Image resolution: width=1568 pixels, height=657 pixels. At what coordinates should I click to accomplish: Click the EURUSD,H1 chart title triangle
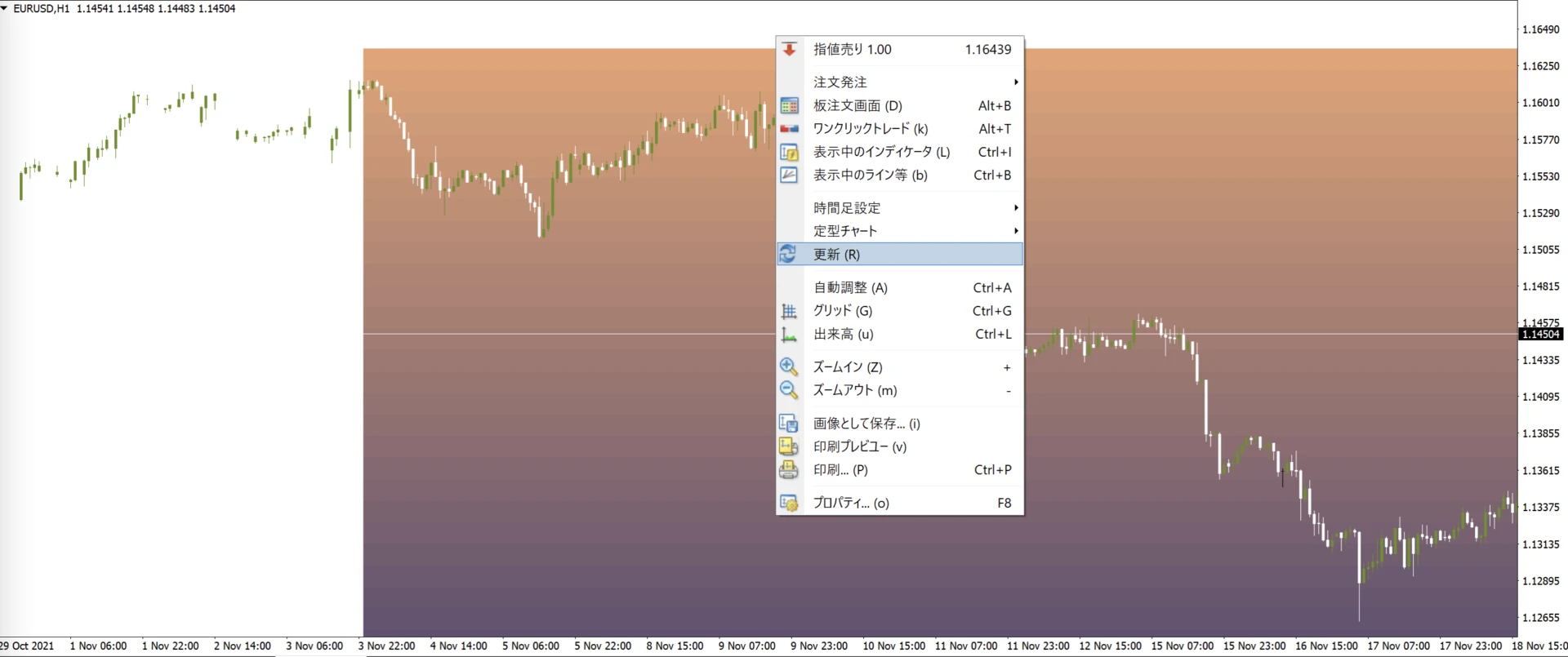tap(5, 8)
